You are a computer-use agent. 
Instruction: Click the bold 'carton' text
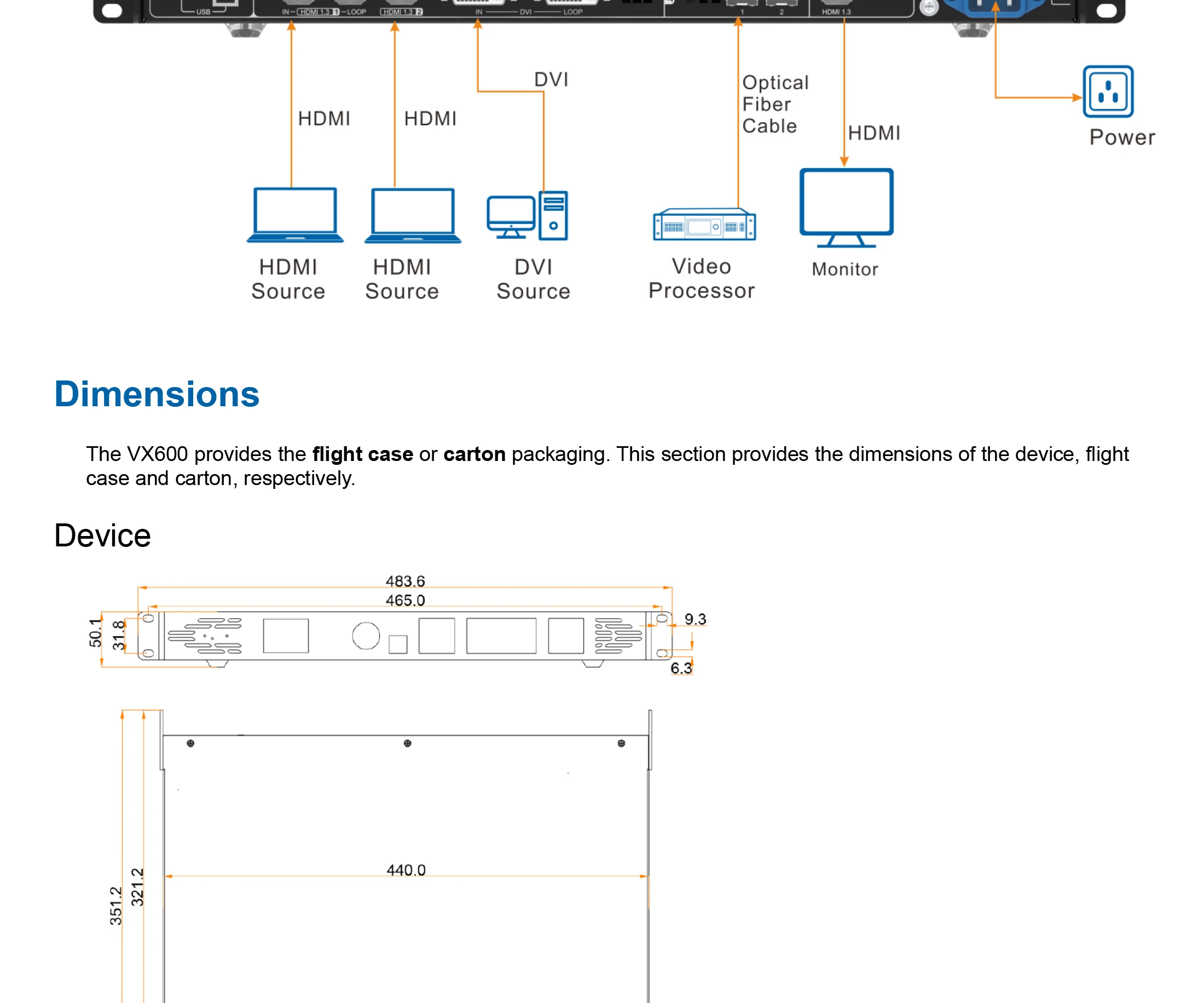[x=474, y=454]
